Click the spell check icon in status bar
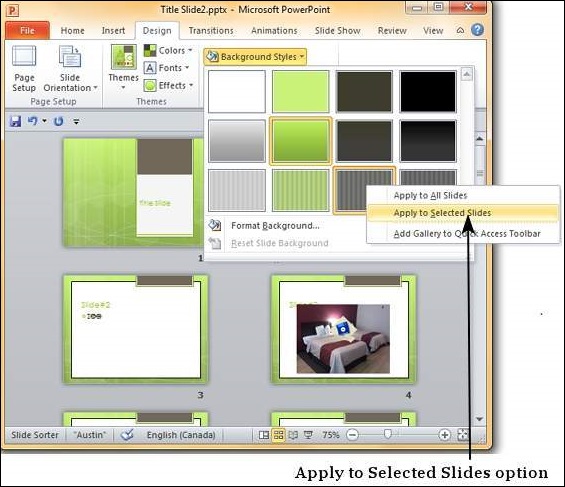Screen dimensions: 565x487 [x=127, y=435]
